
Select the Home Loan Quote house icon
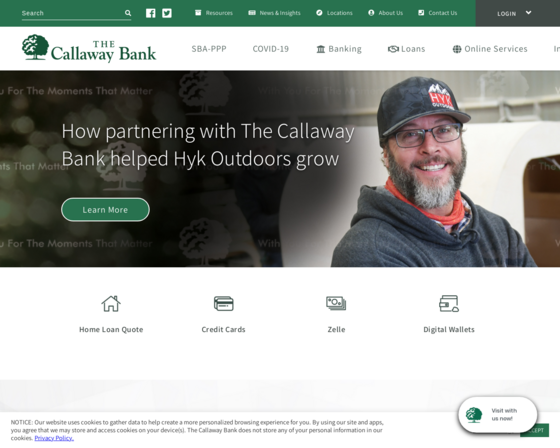(111, 304)
